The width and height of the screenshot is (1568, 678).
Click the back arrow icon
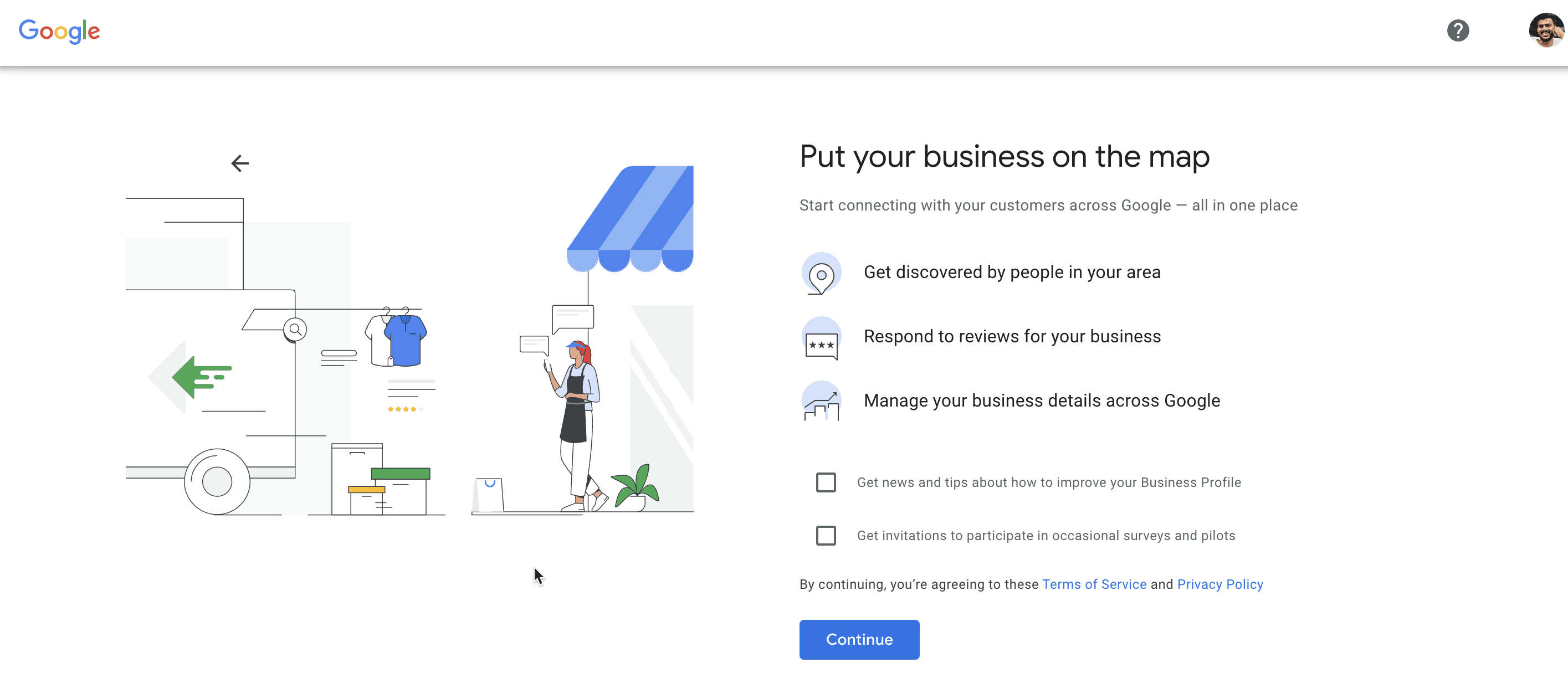pos(240,163)
